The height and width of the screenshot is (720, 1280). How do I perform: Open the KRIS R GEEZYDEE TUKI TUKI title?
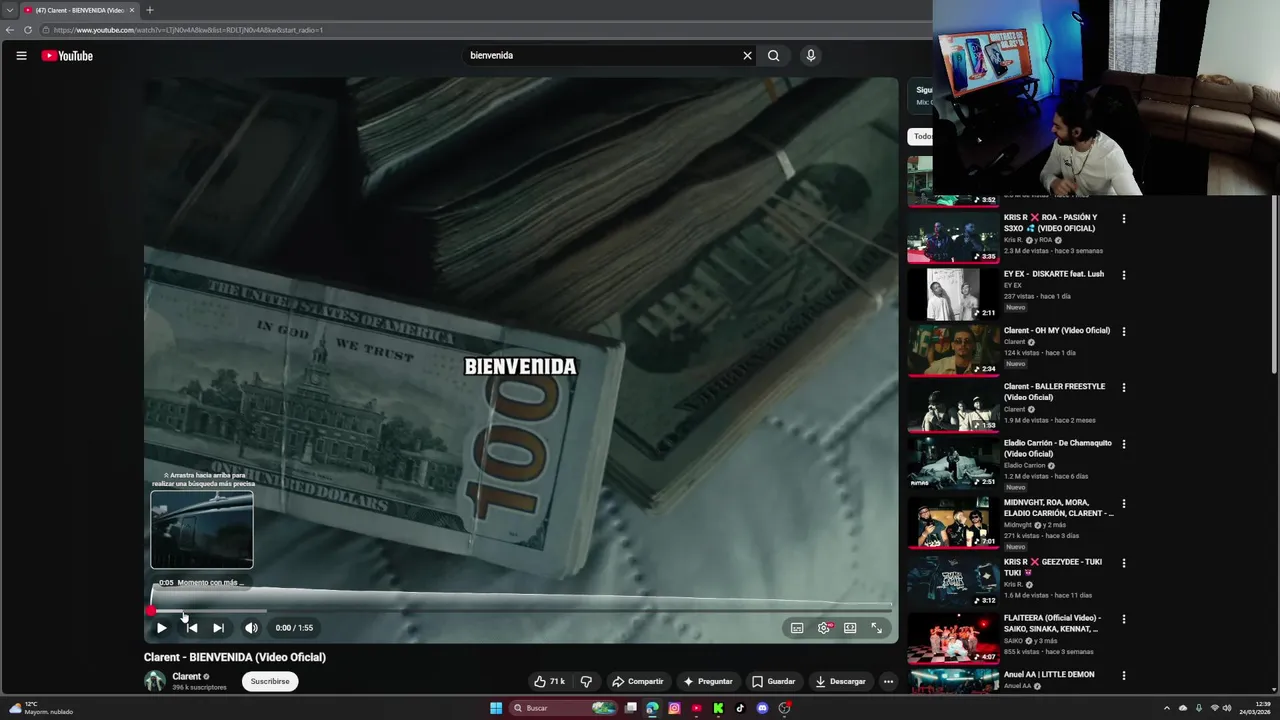(x=1052, y=567)
